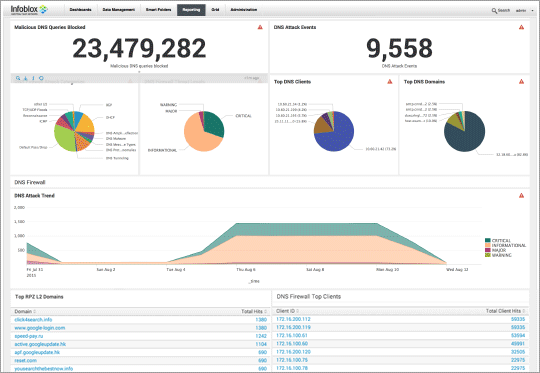Open the Data Management tab
This screenshot has height=373, width=540.
(118, 10)
